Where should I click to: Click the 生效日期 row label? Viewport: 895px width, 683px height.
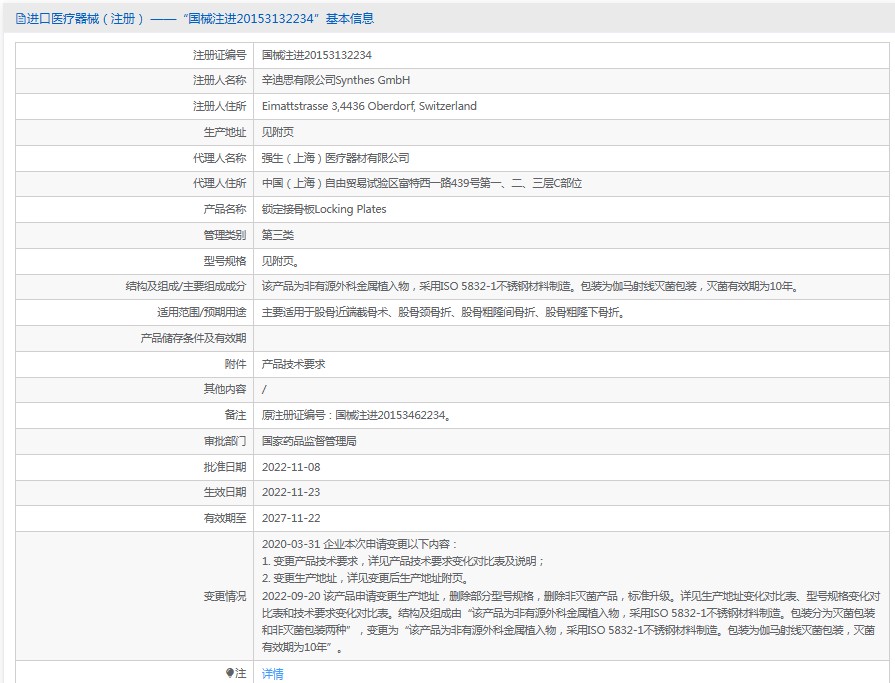pos(225,492)
